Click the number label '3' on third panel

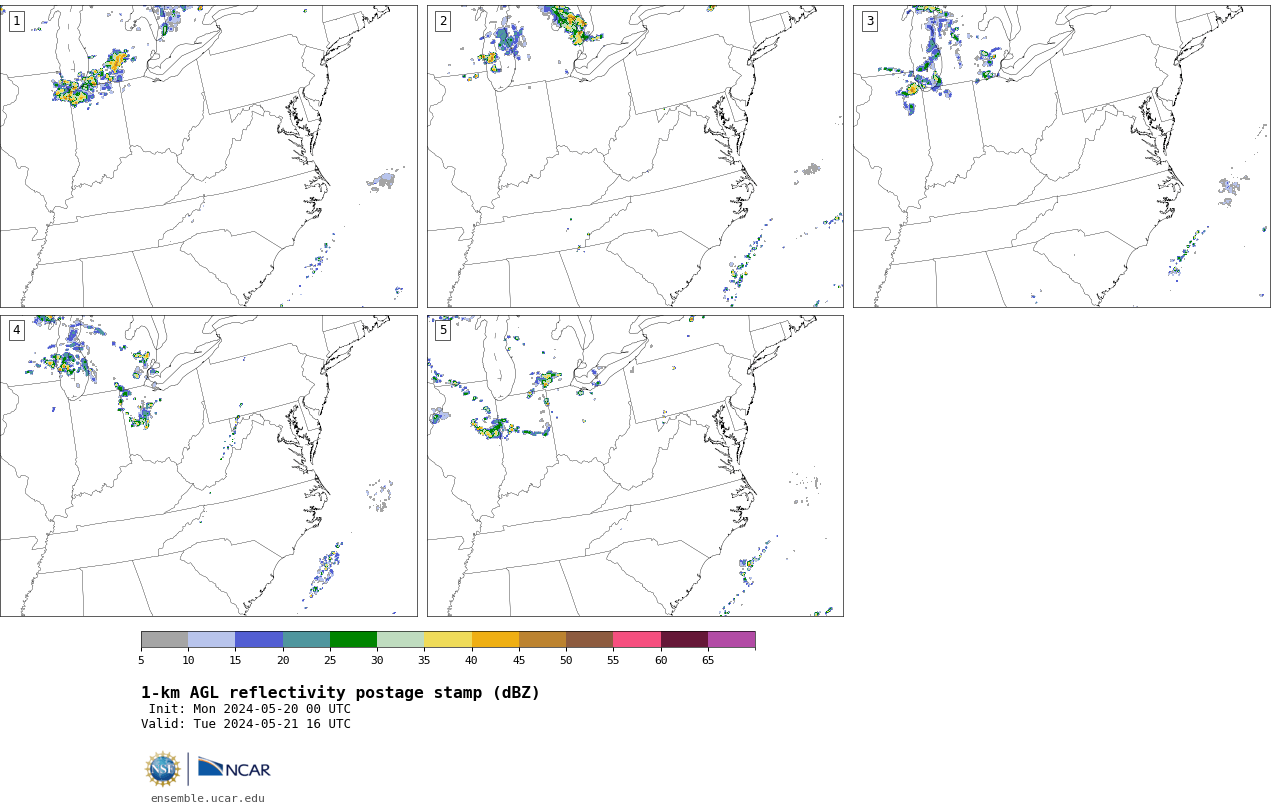coord(869,21)
